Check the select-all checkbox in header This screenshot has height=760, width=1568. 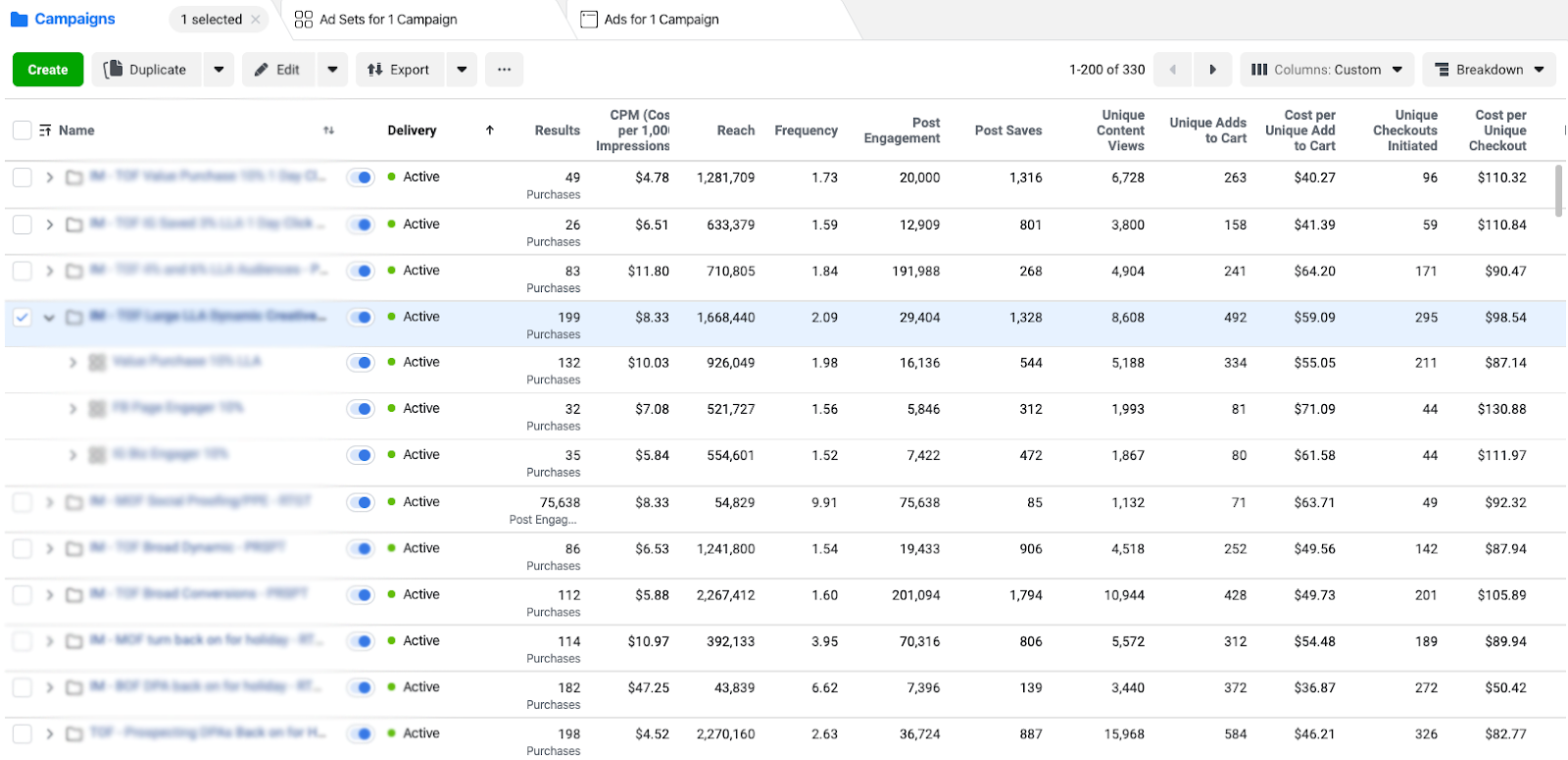(x=22, y=130)
